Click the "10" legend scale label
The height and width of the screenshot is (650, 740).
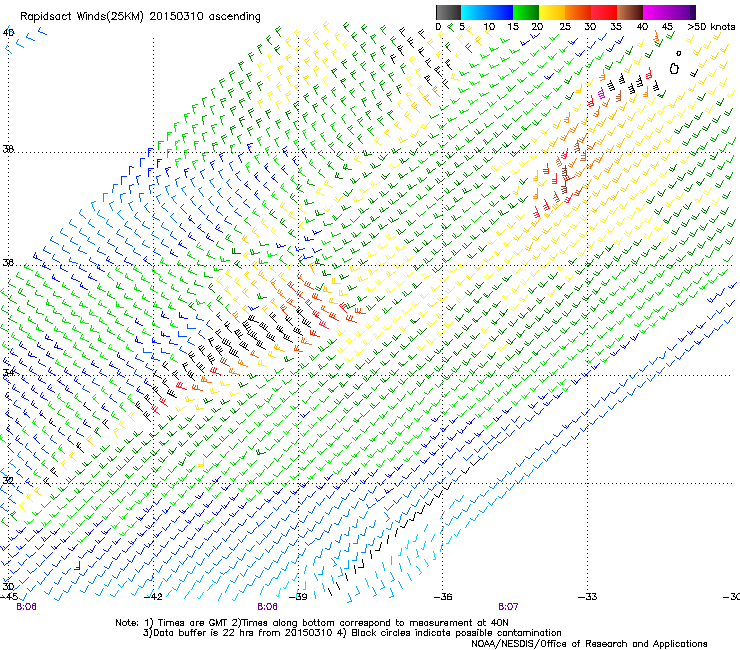pos(489,27)
